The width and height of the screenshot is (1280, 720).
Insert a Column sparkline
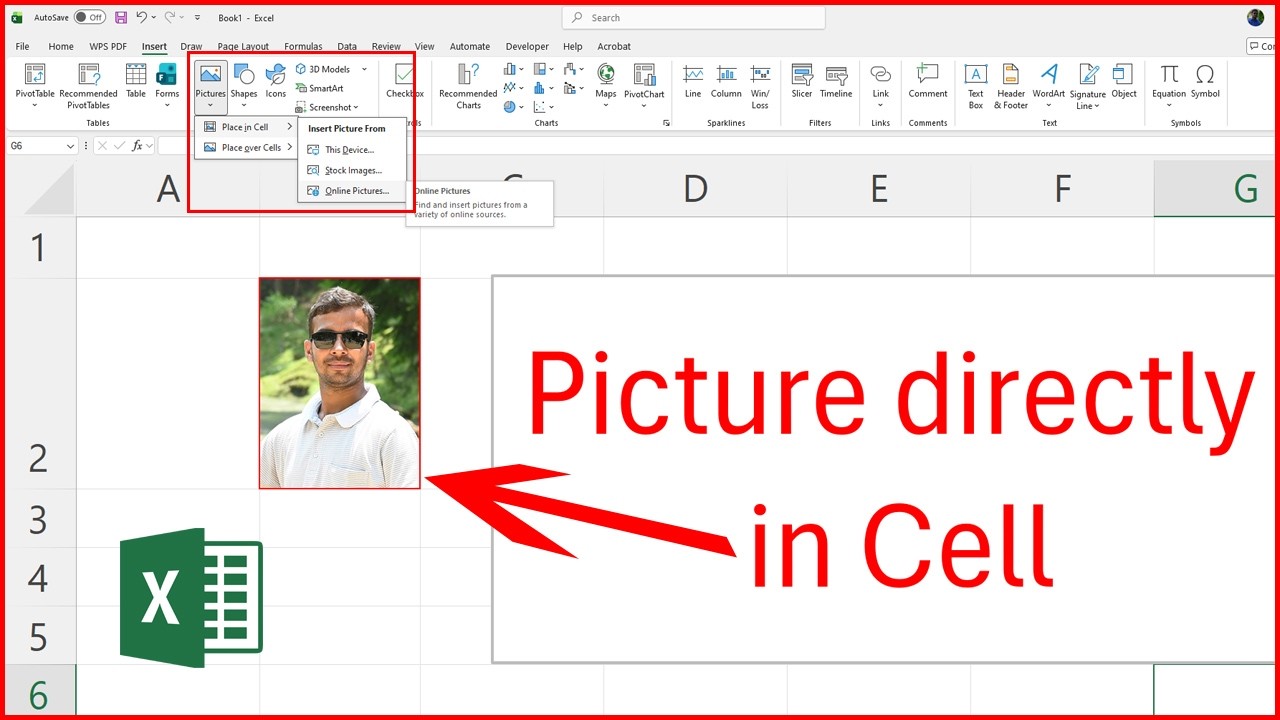726,82
